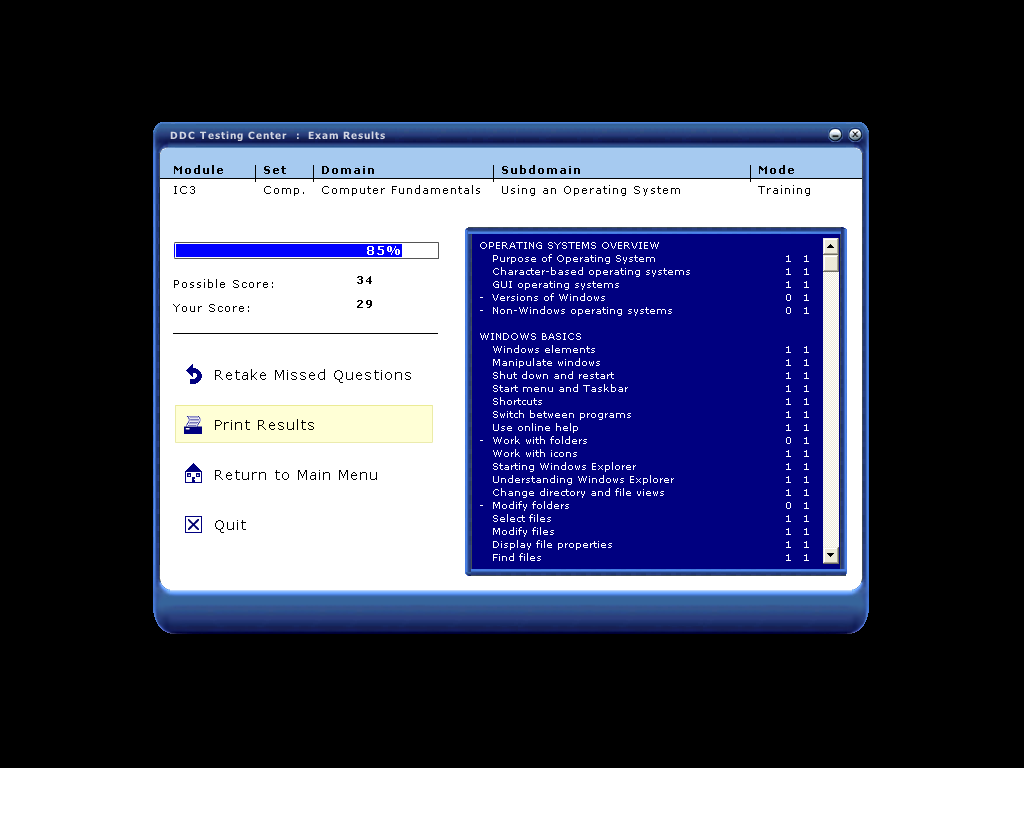1024x833 pixels.
Task: Click the 'Training' mode value
Action: [x=784, y=190]
